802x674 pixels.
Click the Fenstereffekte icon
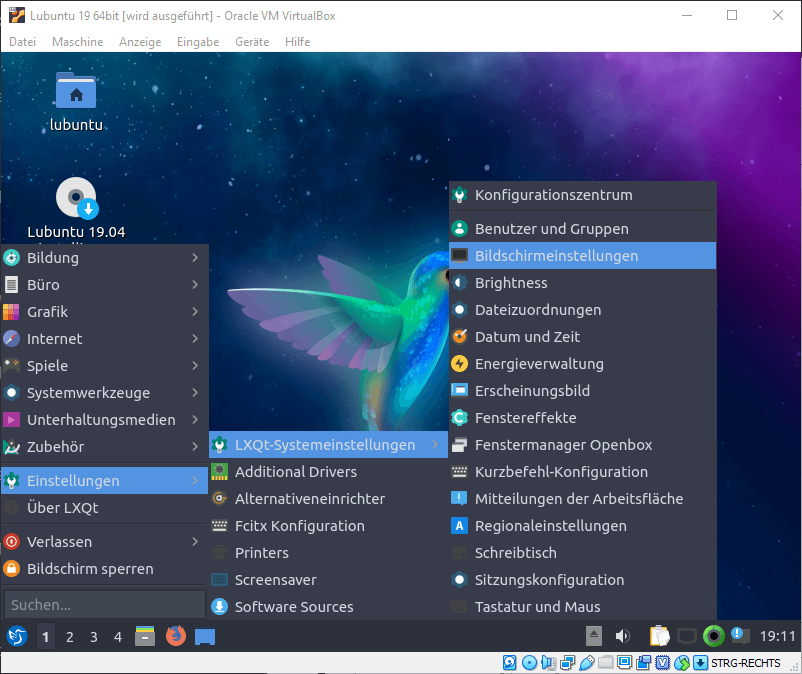(x=459, y=418)
